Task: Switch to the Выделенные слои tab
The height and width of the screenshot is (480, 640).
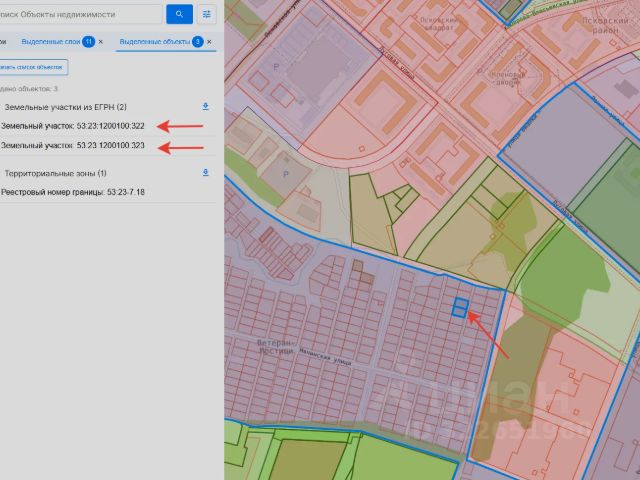Action: click(51, 42)
